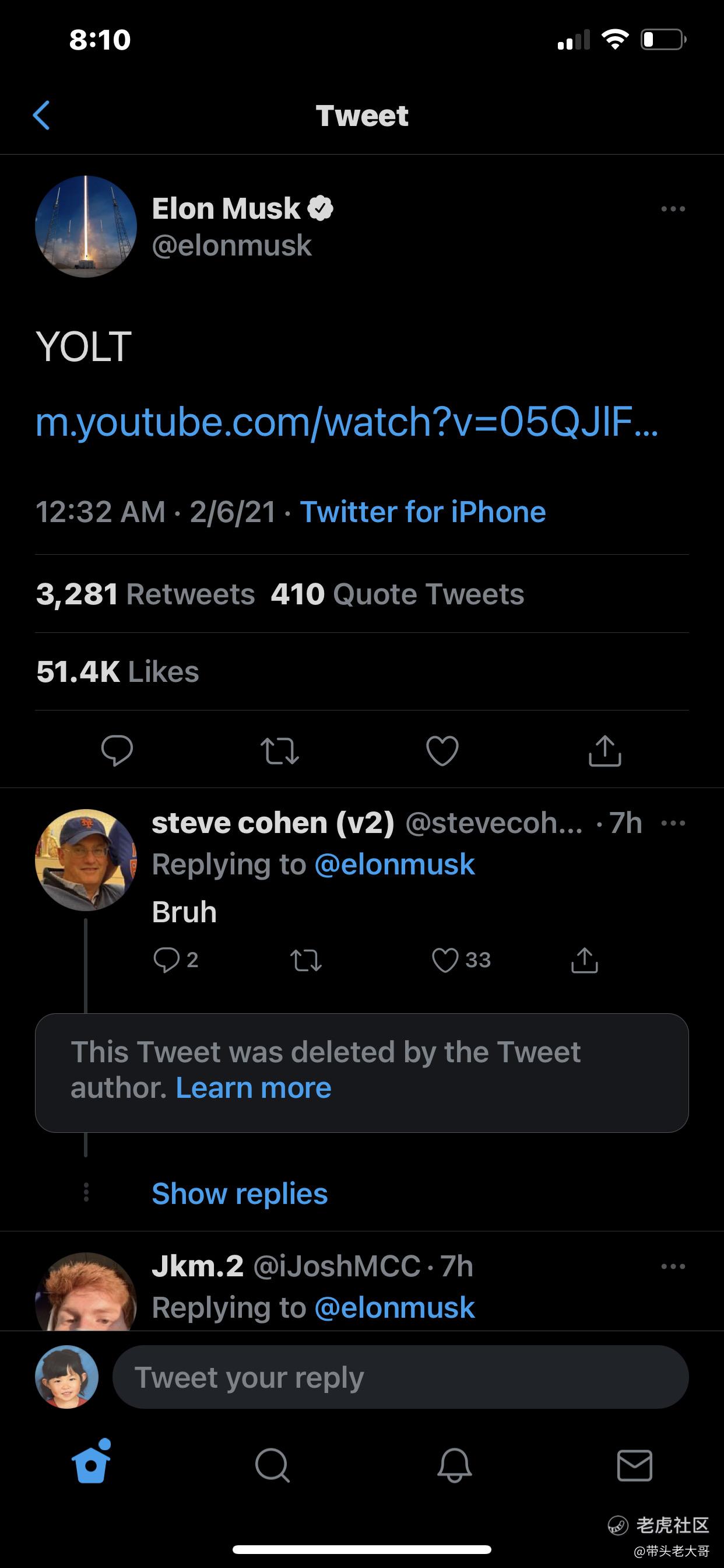Open the YouTube link in the tweet
724x1568 pixels.
point(347,422)
